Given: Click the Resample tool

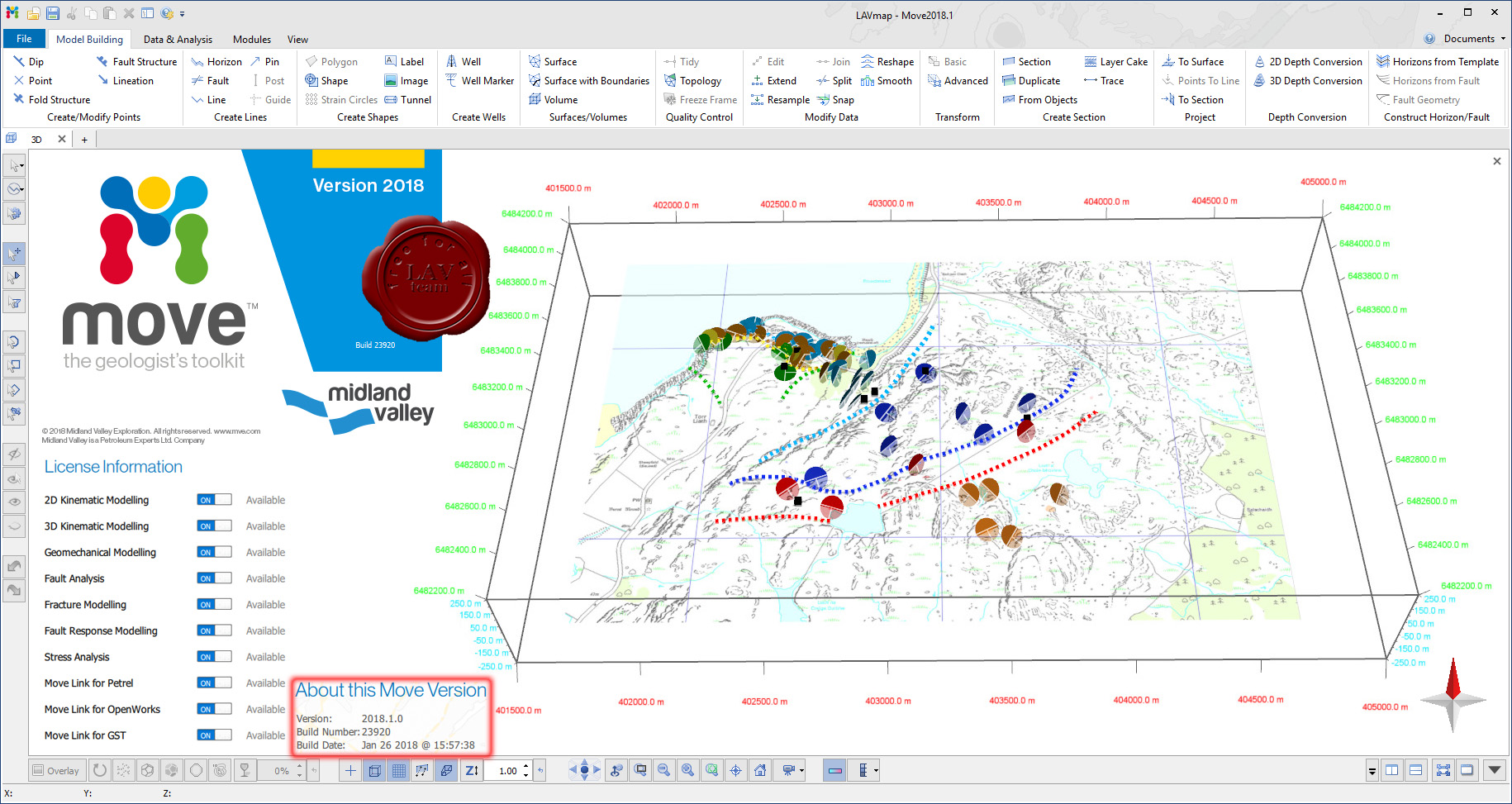Looking at the screenshot, I should click(x=780, y=99).
